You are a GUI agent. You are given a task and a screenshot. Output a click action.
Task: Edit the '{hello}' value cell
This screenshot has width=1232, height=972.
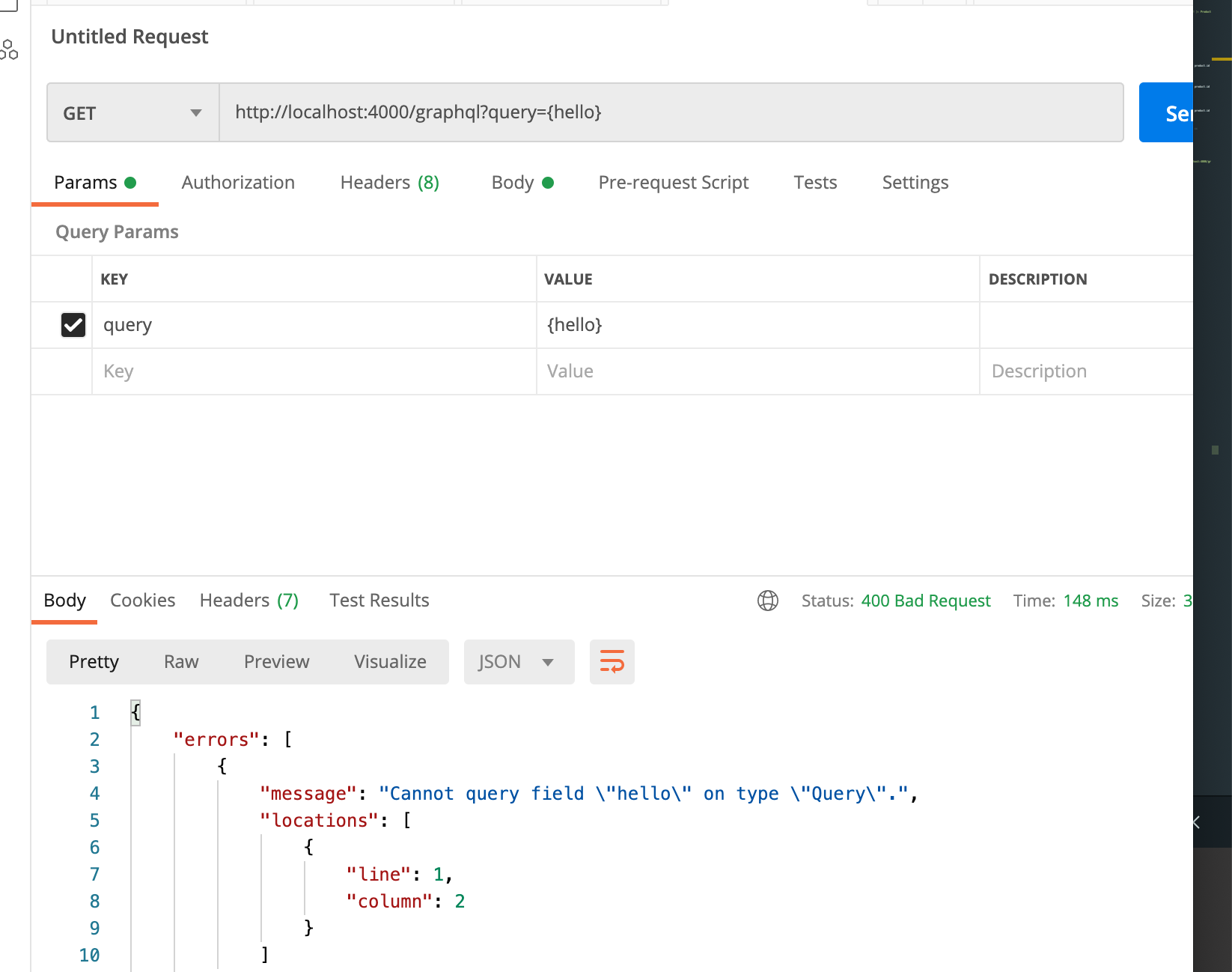758,325
